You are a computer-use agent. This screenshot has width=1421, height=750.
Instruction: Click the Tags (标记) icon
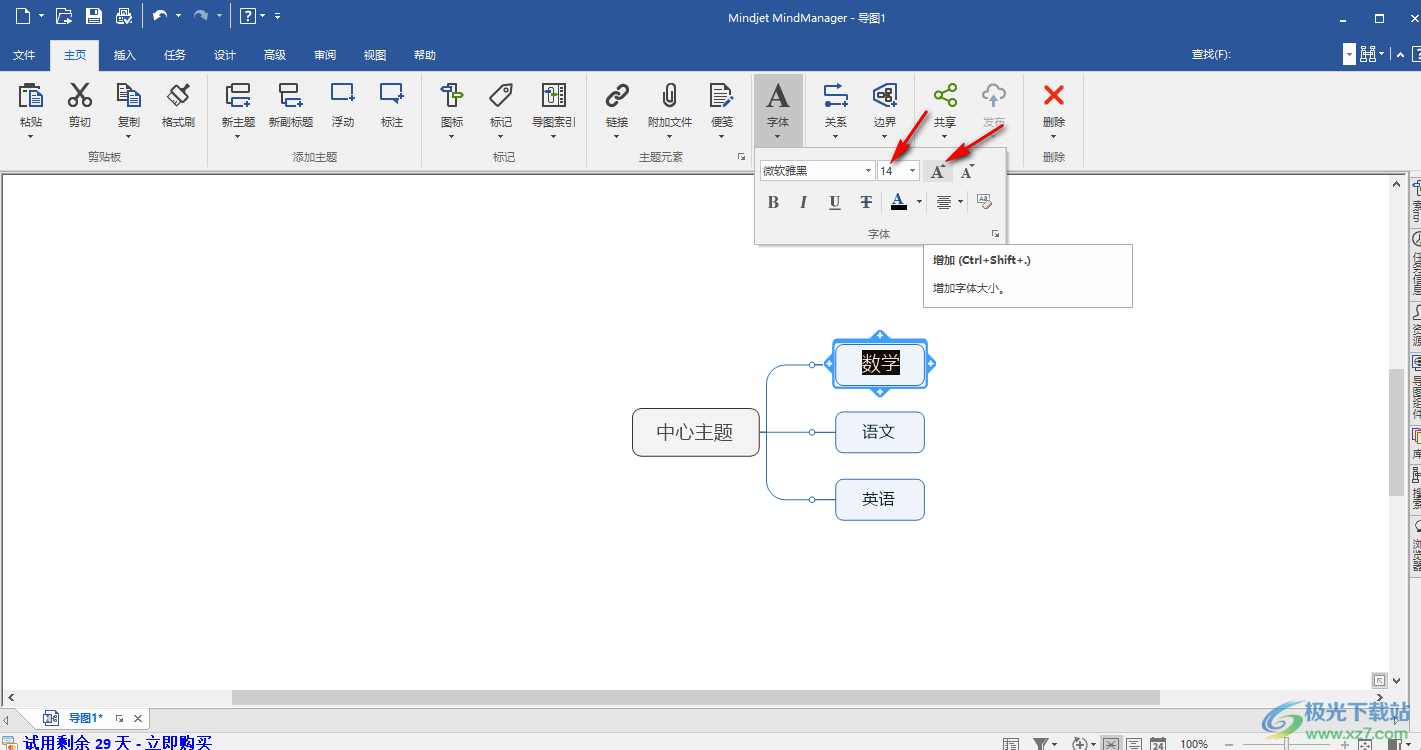(x=501, y=95)
